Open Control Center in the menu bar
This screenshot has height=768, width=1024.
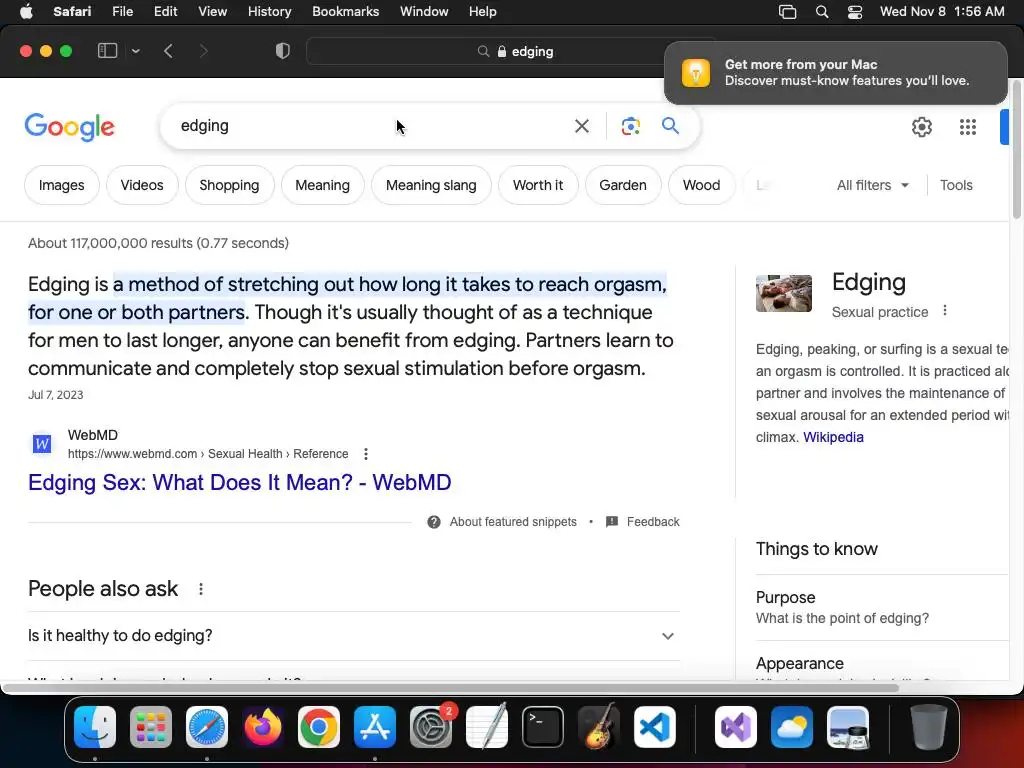(855, 12)
